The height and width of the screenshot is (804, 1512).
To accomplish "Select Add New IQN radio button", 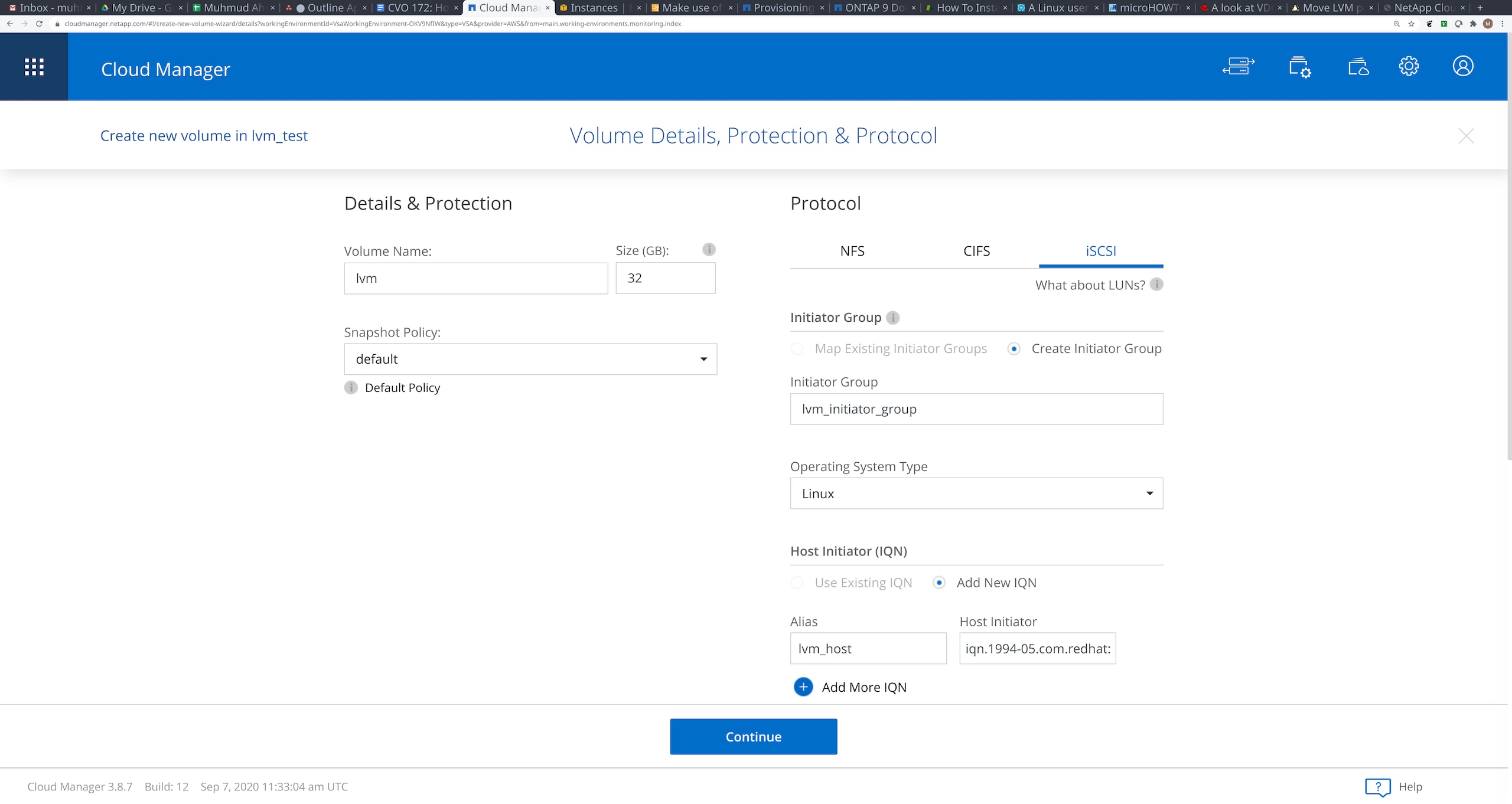I will (x=939, y=583).
